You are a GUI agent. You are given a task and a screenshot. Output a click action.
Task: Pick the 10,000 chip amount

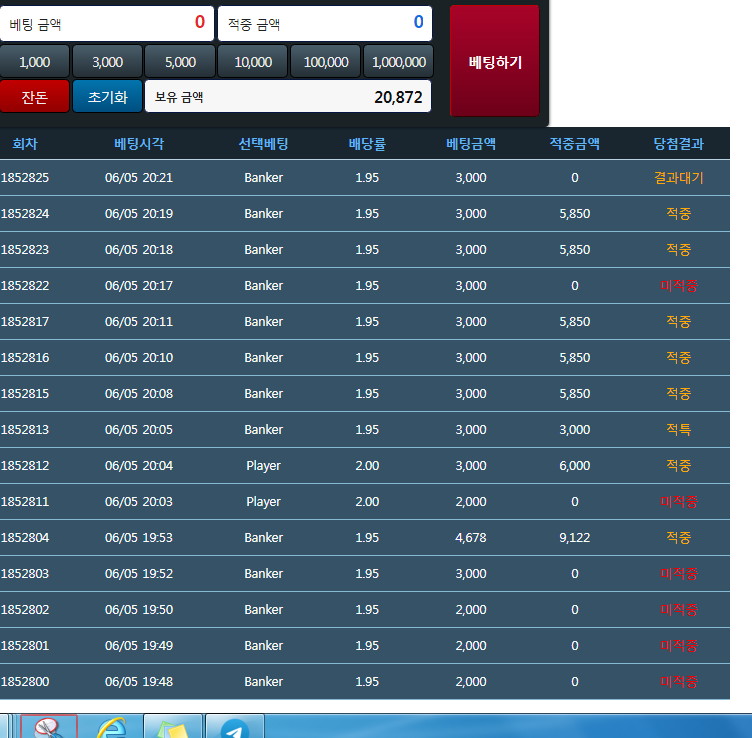click(253, 62)
